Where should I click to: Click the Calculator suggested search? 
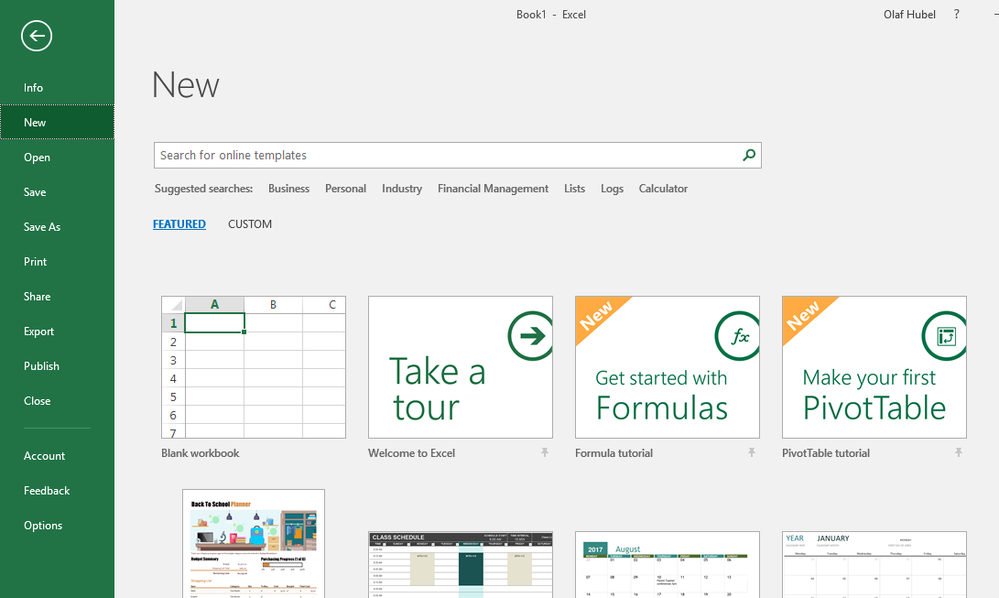[663, 189]
